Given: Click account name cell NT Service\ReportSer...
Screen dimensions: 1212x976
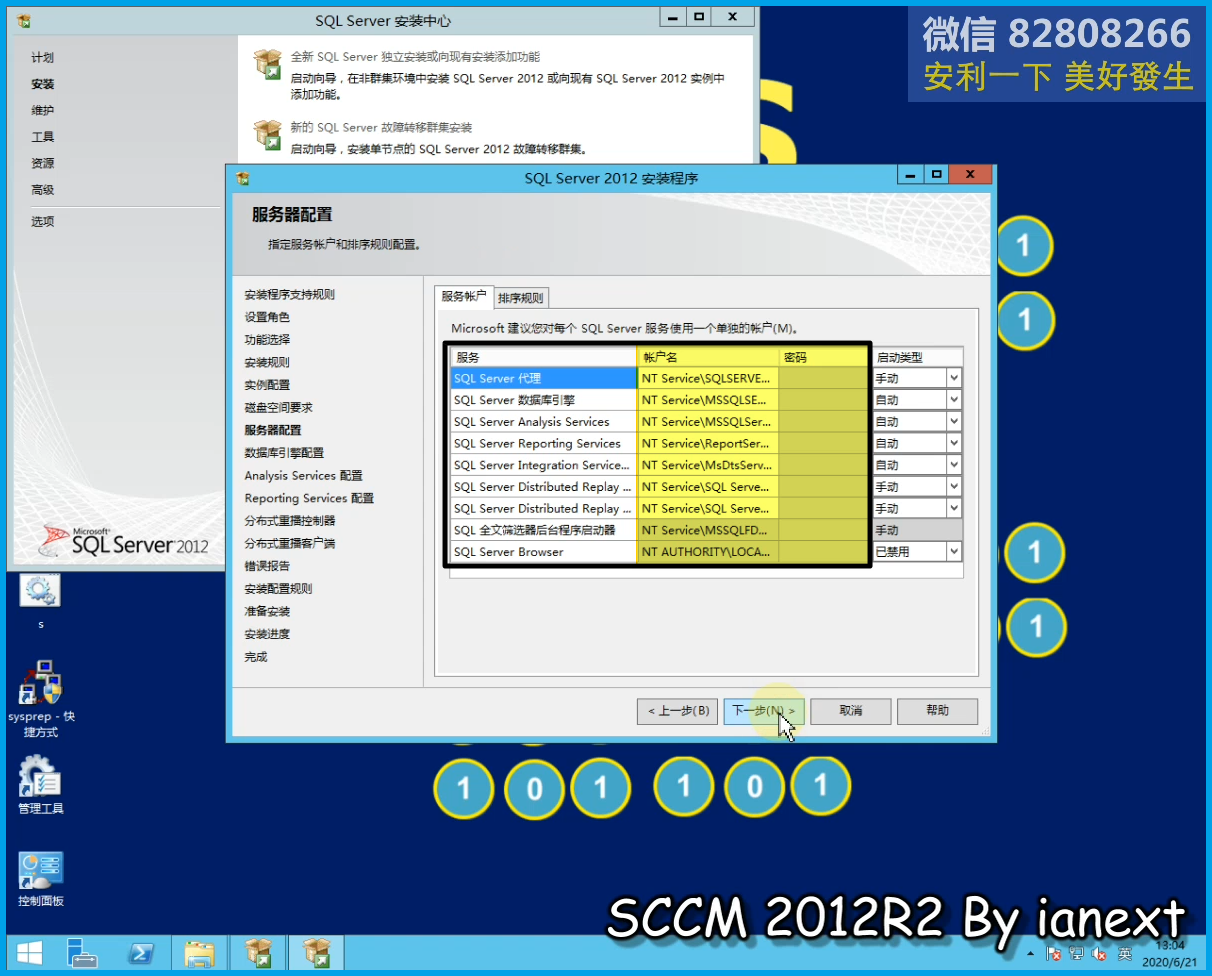Looking at the screenshot, I should (708, 444).
